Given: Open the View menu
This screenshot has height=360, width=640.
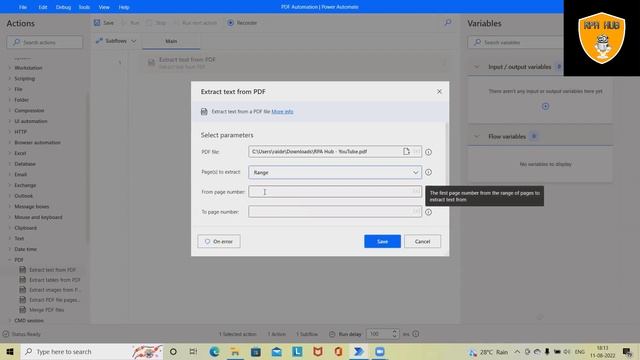Looking at the screenshot, I should (104, 7).
